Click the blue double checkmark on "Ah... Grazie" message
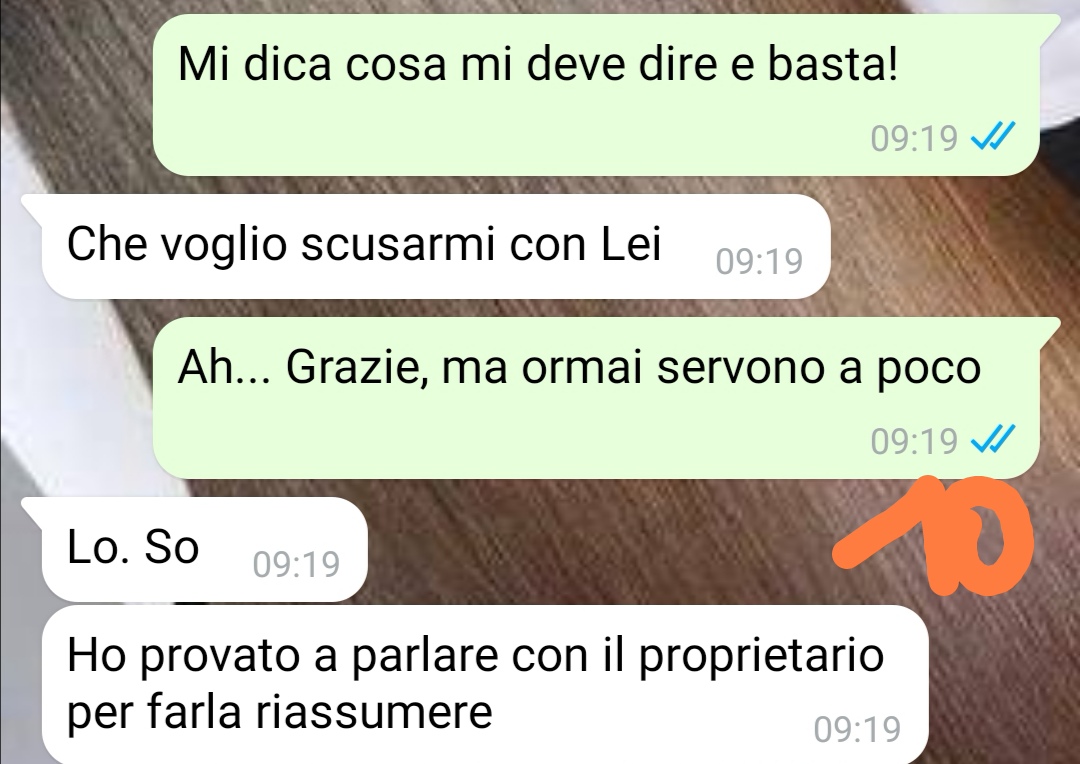Image resolution: width=1080 pixels, height=764 pixels. 993,439
